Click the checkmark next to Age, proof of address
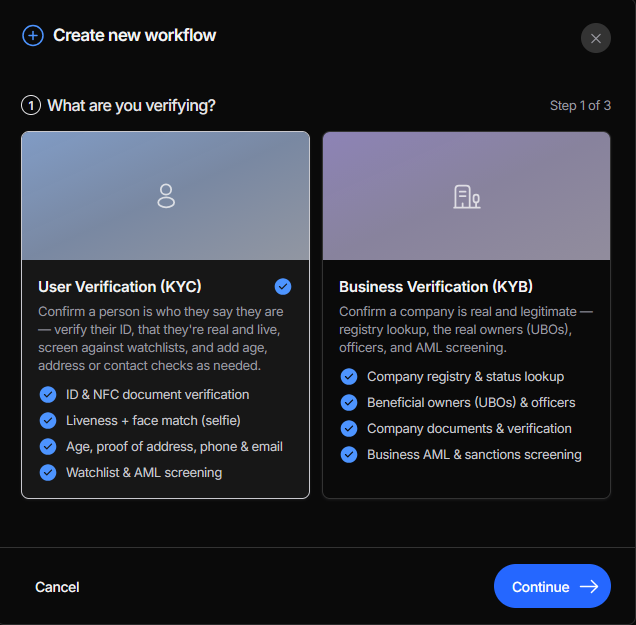 pyautogui.click(x=48, y=447)
